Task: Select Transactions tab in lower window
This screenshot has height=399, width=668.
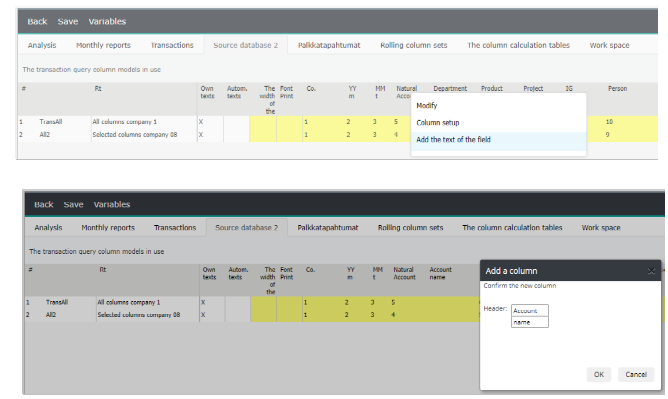Action: point(175,228)
